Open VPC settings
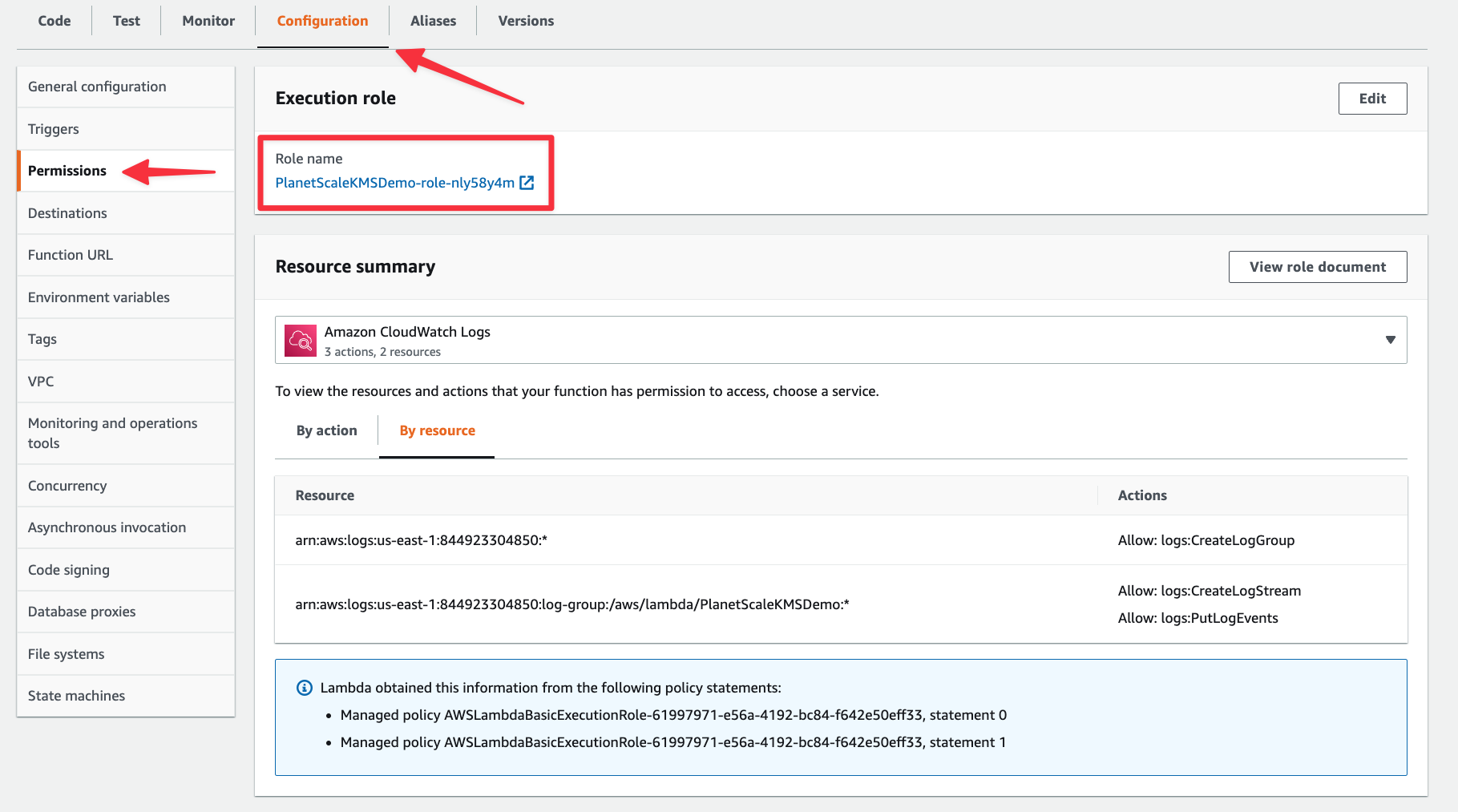 [x=126, y=382]
